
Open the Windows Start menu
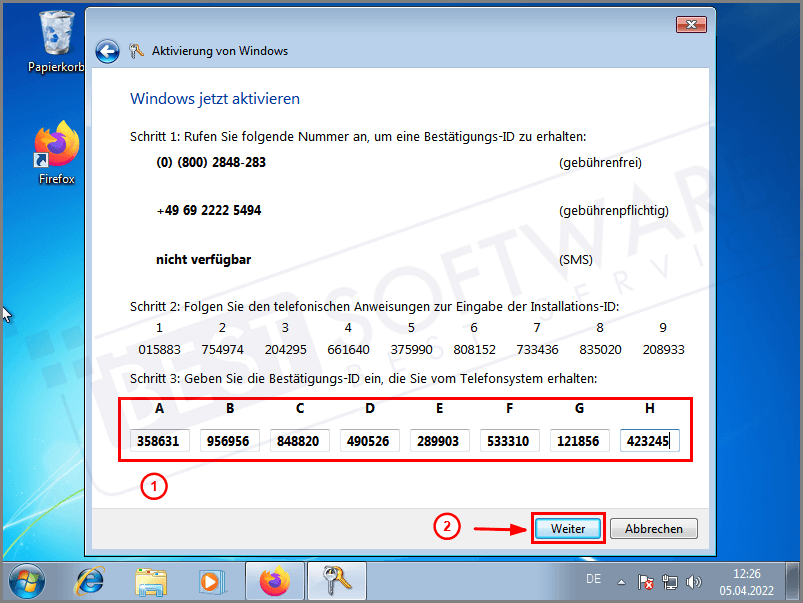pos(26,581)
